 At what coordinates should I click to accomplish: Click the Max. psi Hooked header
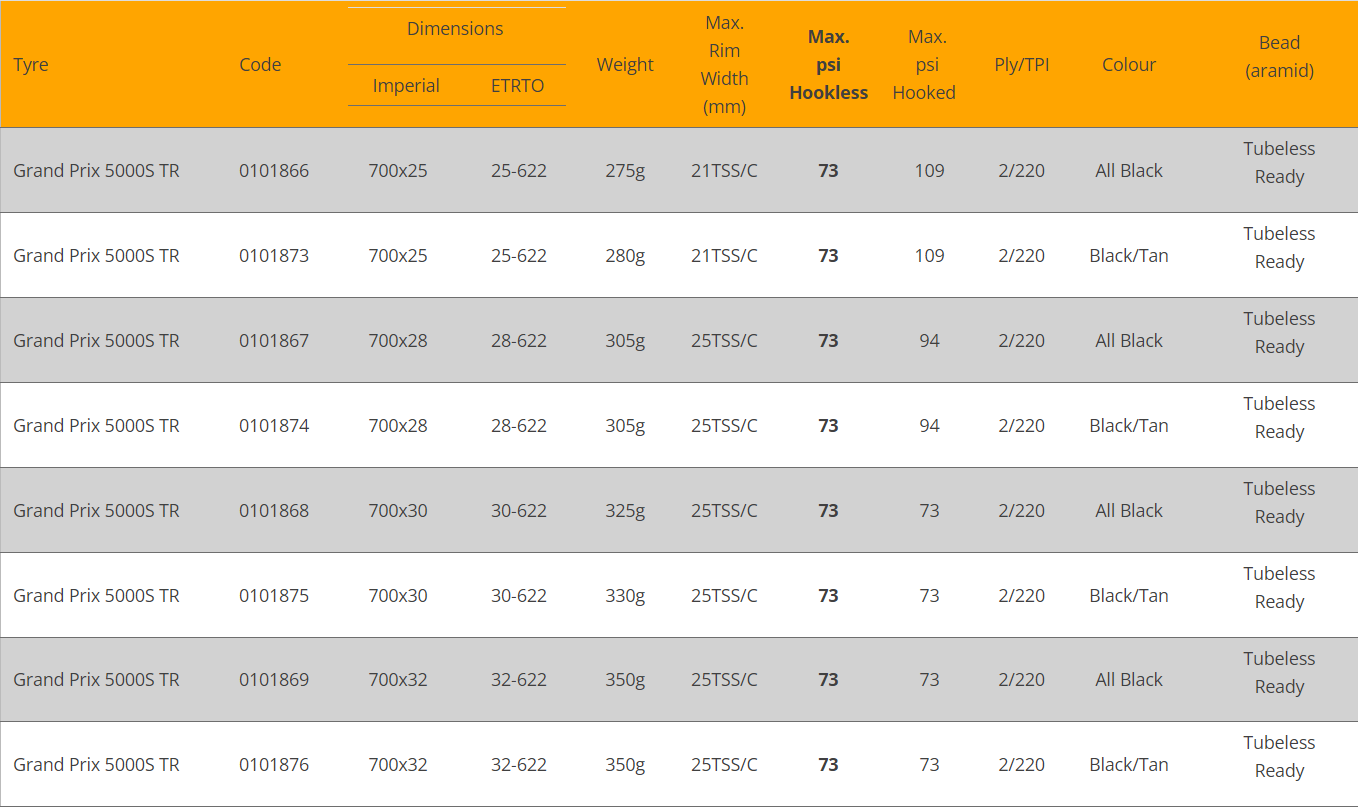click(x=925, y=65)
